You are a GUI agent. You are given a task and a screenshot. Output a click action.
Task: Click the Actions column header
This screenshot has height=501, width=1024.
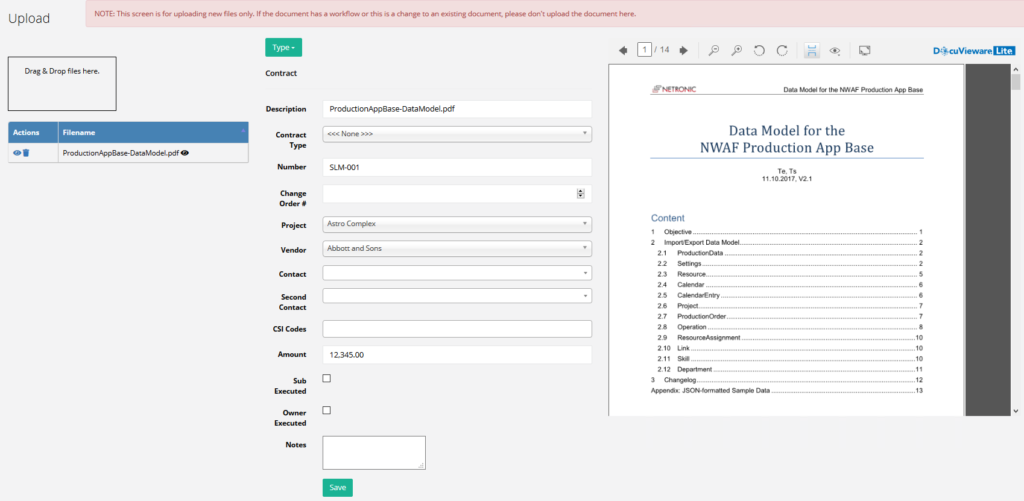click(33, 133)
